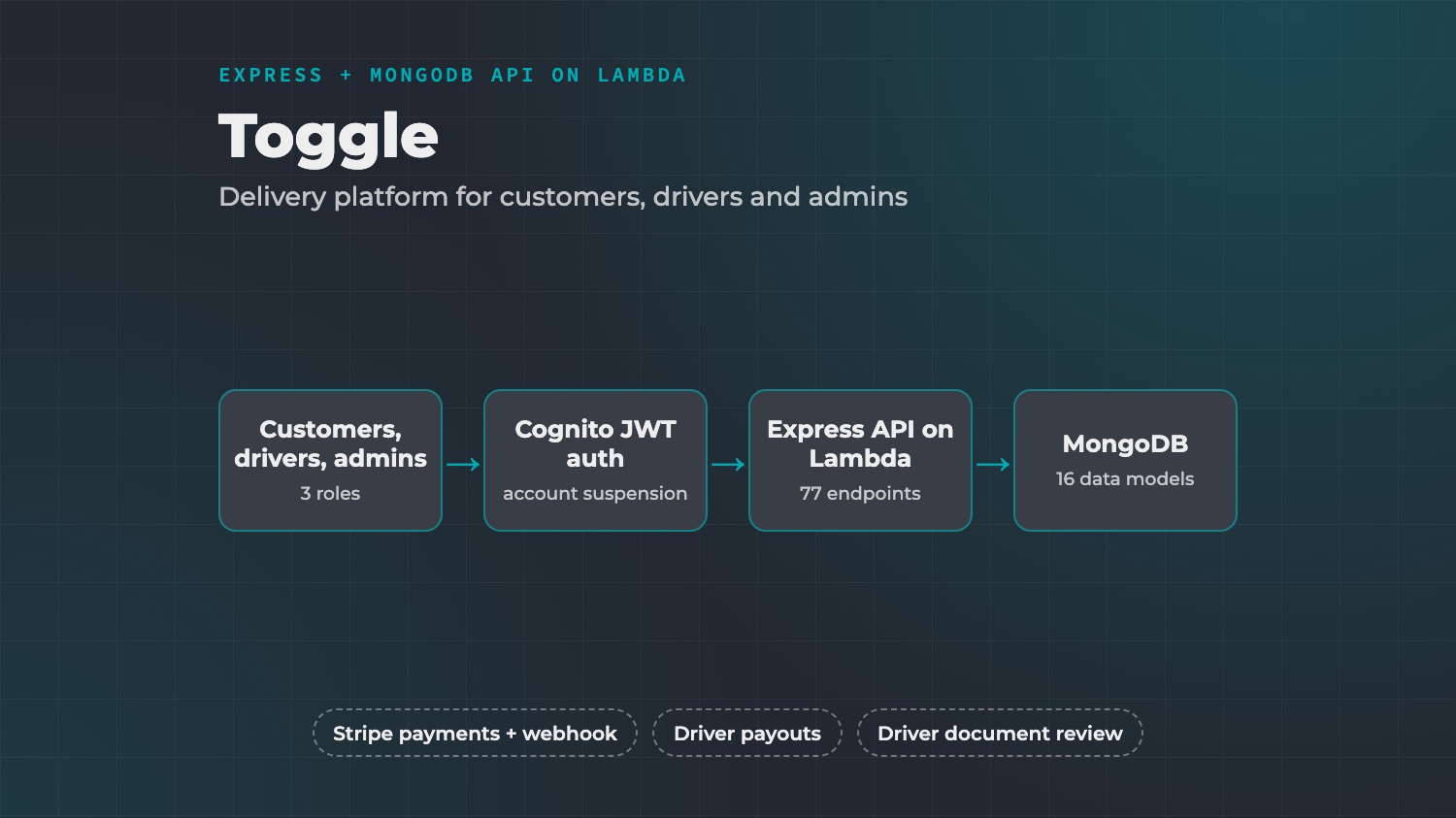Select the header "EXPRESS + MONGODB API ON LAMBDA"

452,76
